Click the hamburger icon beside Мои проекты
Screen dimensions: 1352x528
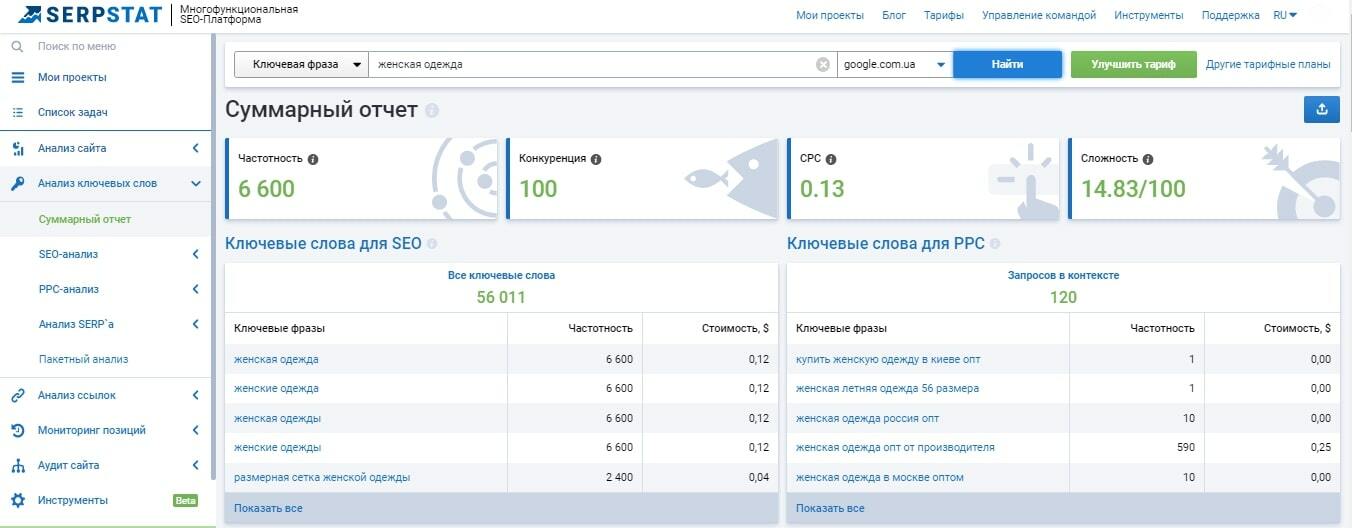click(x=17, y=77)
